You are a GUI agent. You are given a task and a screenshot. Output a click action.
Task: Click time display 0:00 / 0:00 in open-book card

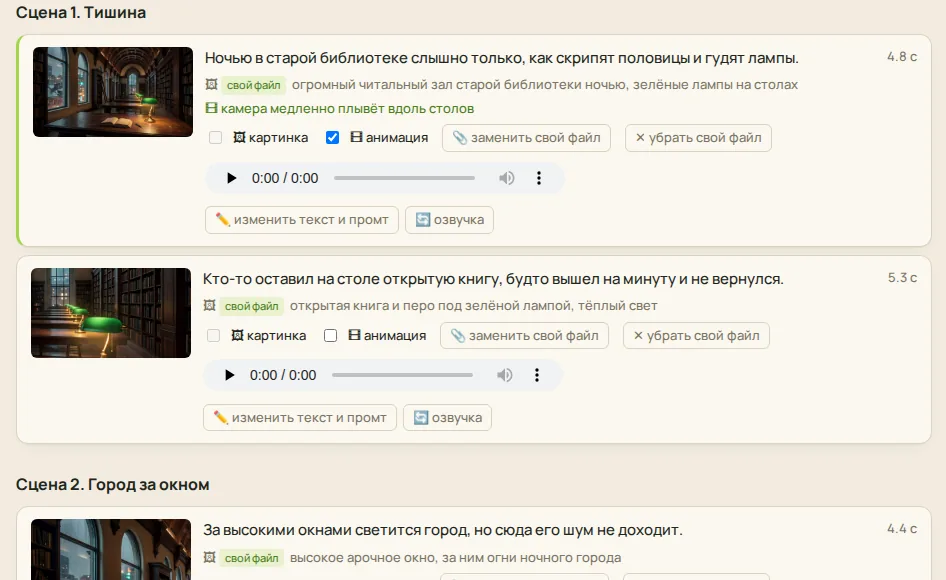coord(283,375)
